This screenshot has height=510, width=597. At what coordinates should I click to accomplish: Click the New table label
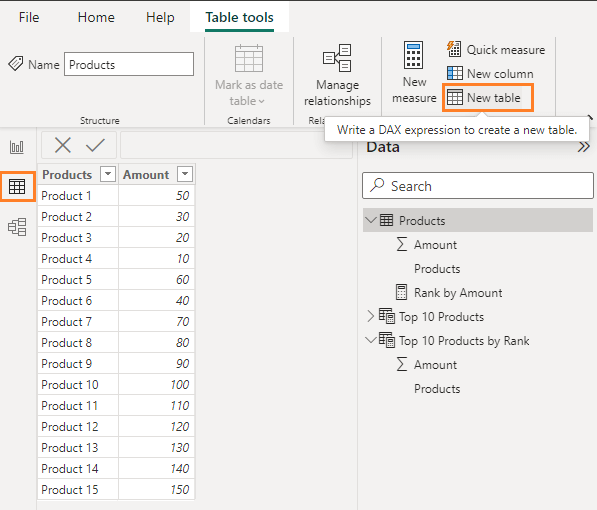tap(493, 98)
